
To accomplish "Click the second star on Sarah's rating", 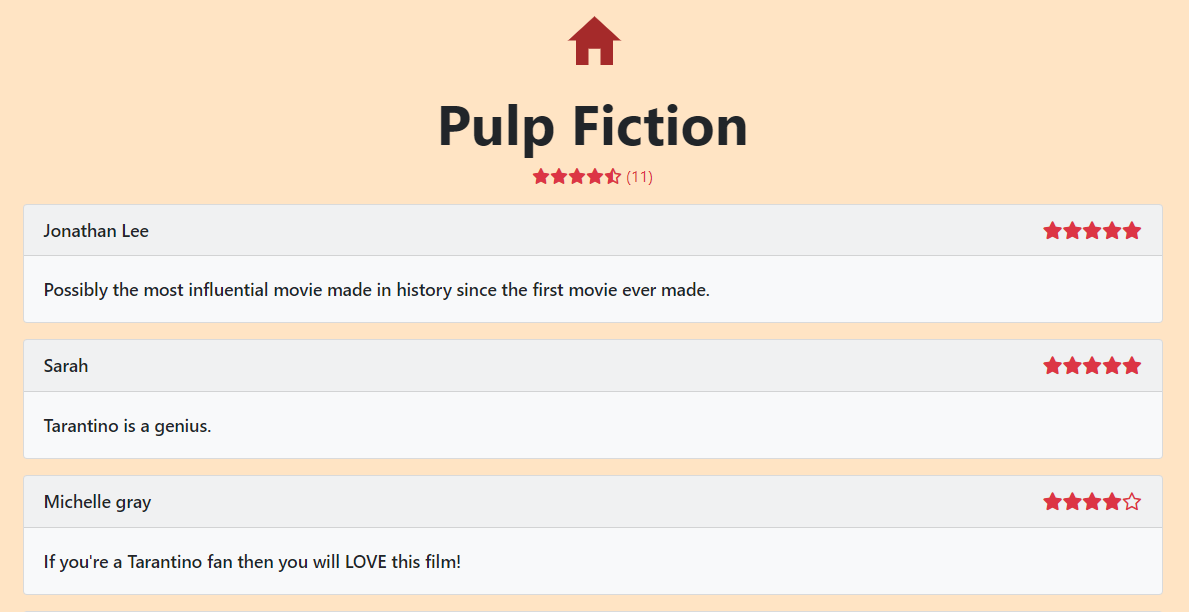I will tap(1072, 365).
